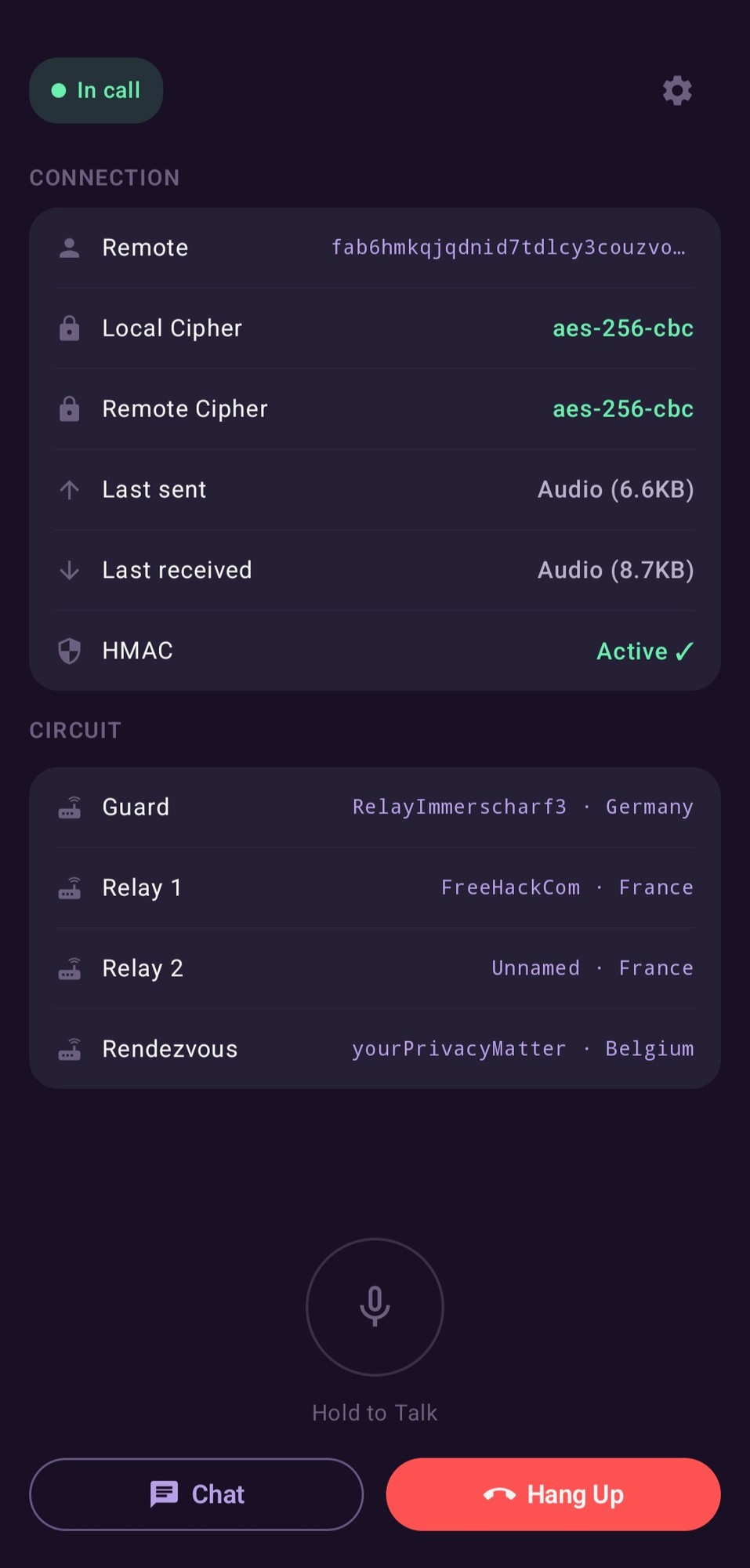Tap the yourPrivacyMatter rendezvous relay name

pos(458,1049)
